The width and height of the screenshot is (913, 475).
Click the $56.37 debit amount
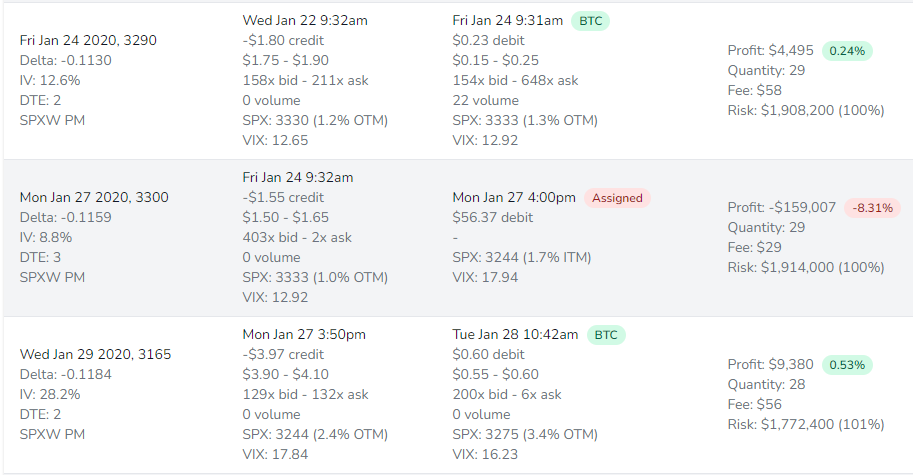coord(493,217)
